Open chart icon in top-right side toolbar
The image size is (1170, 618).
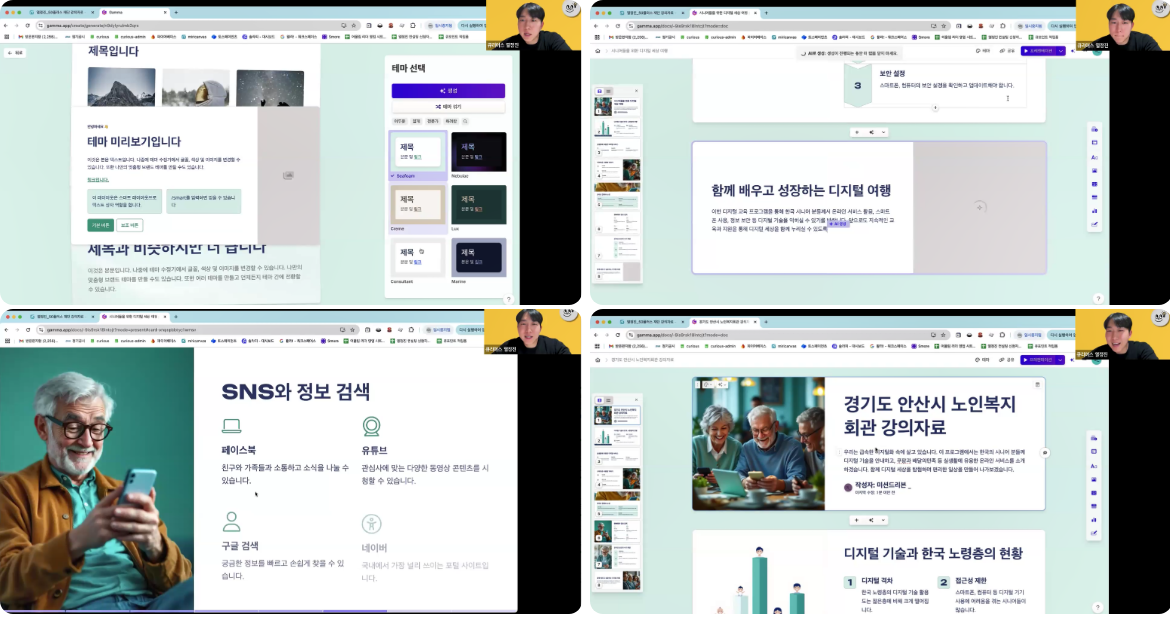(1094, 211)
